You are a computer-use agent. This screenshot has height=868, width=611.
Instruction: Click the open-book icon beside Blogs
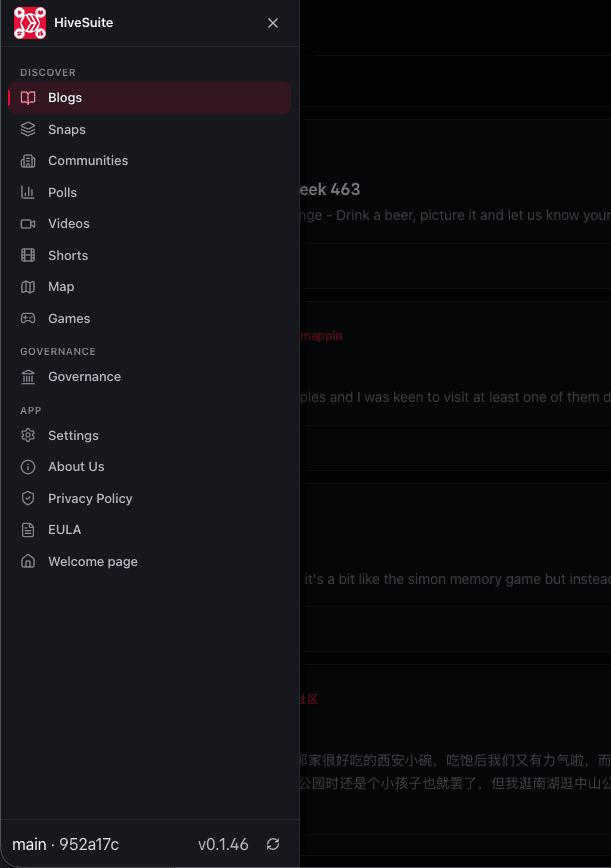pyautogui.click(x=28, y=98)
